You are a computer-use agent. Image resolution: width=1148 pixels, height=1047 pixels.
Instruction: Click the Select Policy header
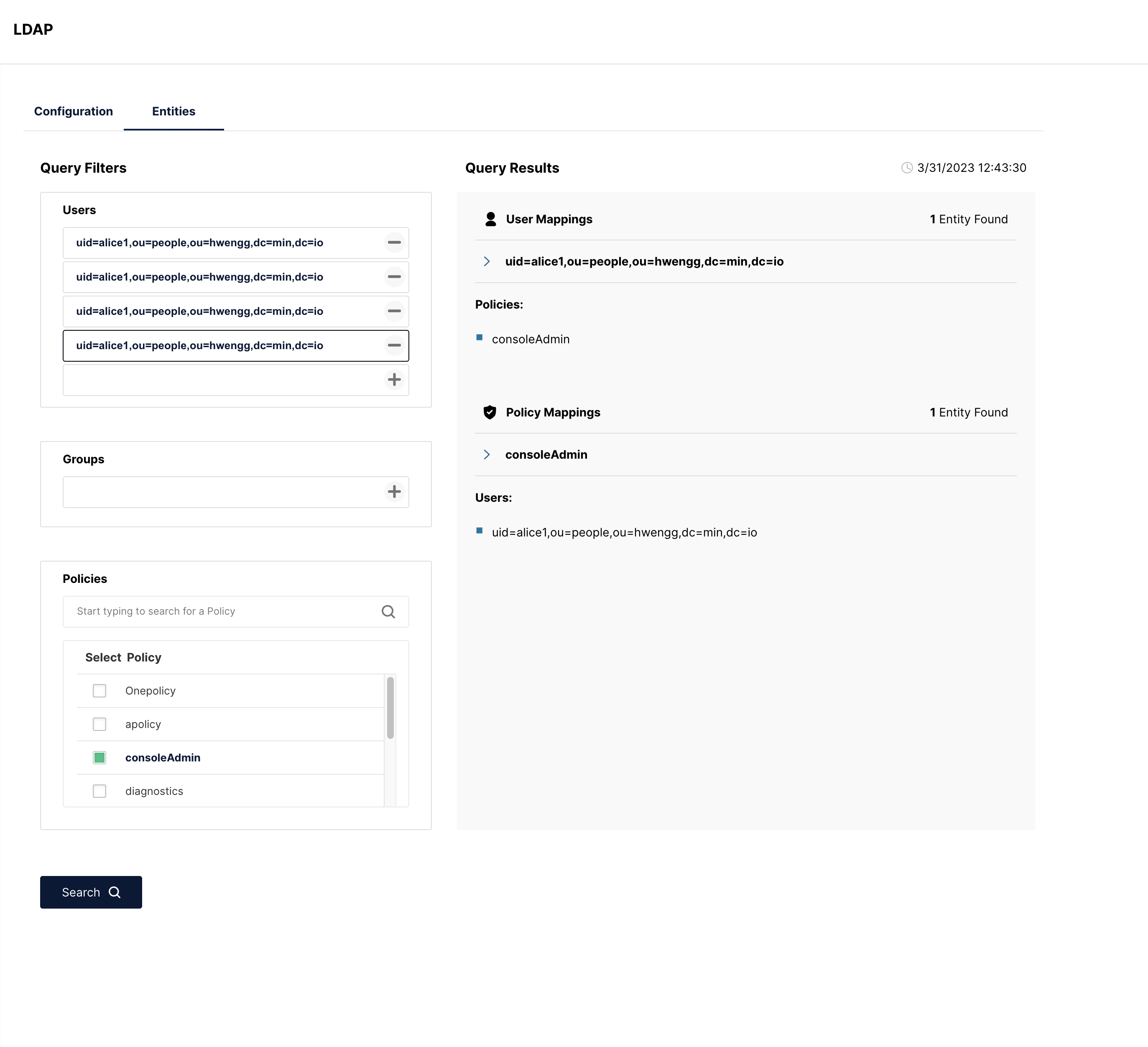point(124,657)
